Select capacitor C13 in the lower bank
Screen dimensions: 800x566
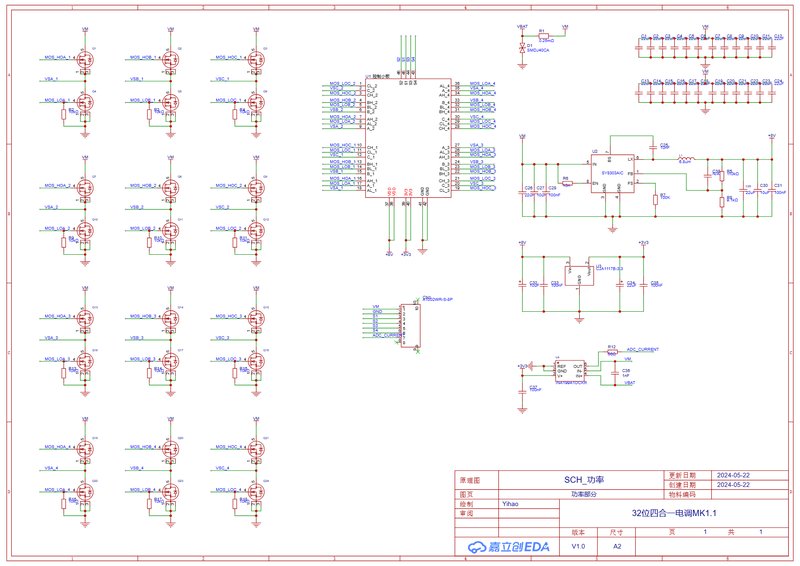639,92
